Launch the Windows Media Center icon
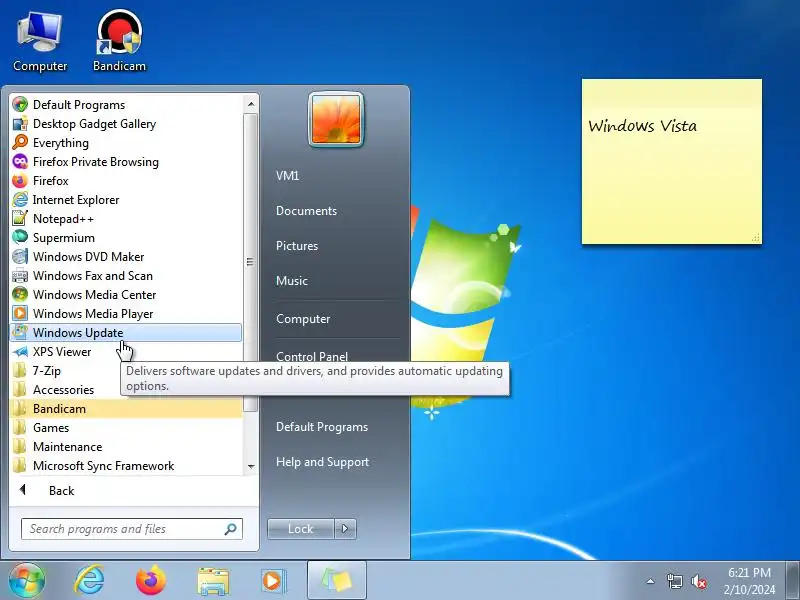The image size is (800, 600). pyautogui.click(x=20, y=294)
